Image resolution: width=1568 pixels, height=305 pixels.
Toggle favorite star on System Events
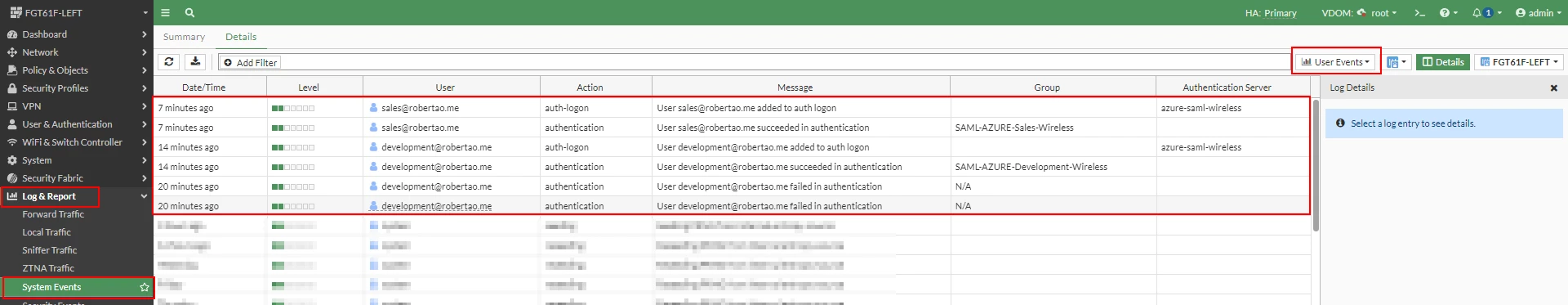pyautogui.click(x=145, y=287)
